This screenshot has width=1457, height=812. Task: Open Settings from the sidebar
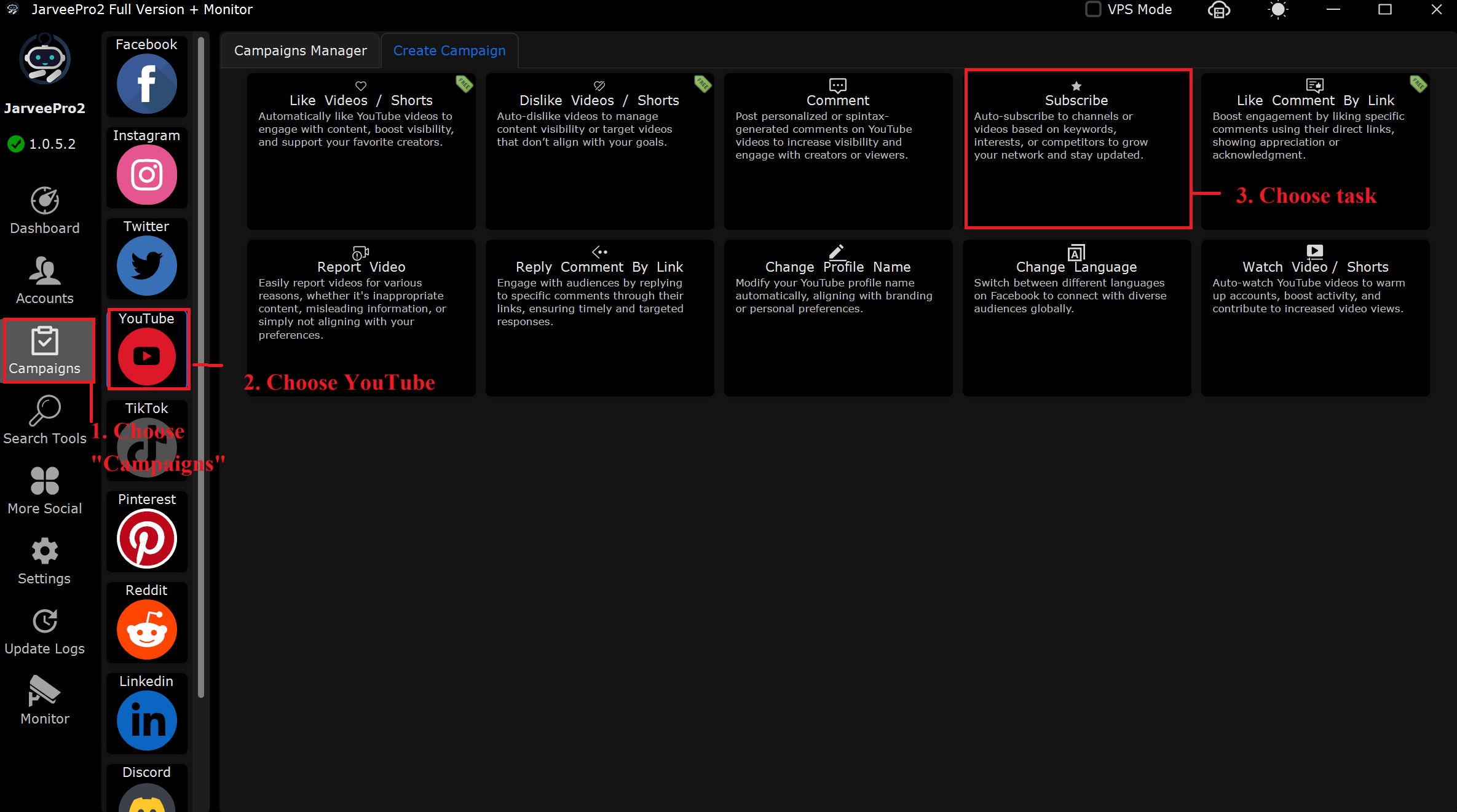[45, 561]
